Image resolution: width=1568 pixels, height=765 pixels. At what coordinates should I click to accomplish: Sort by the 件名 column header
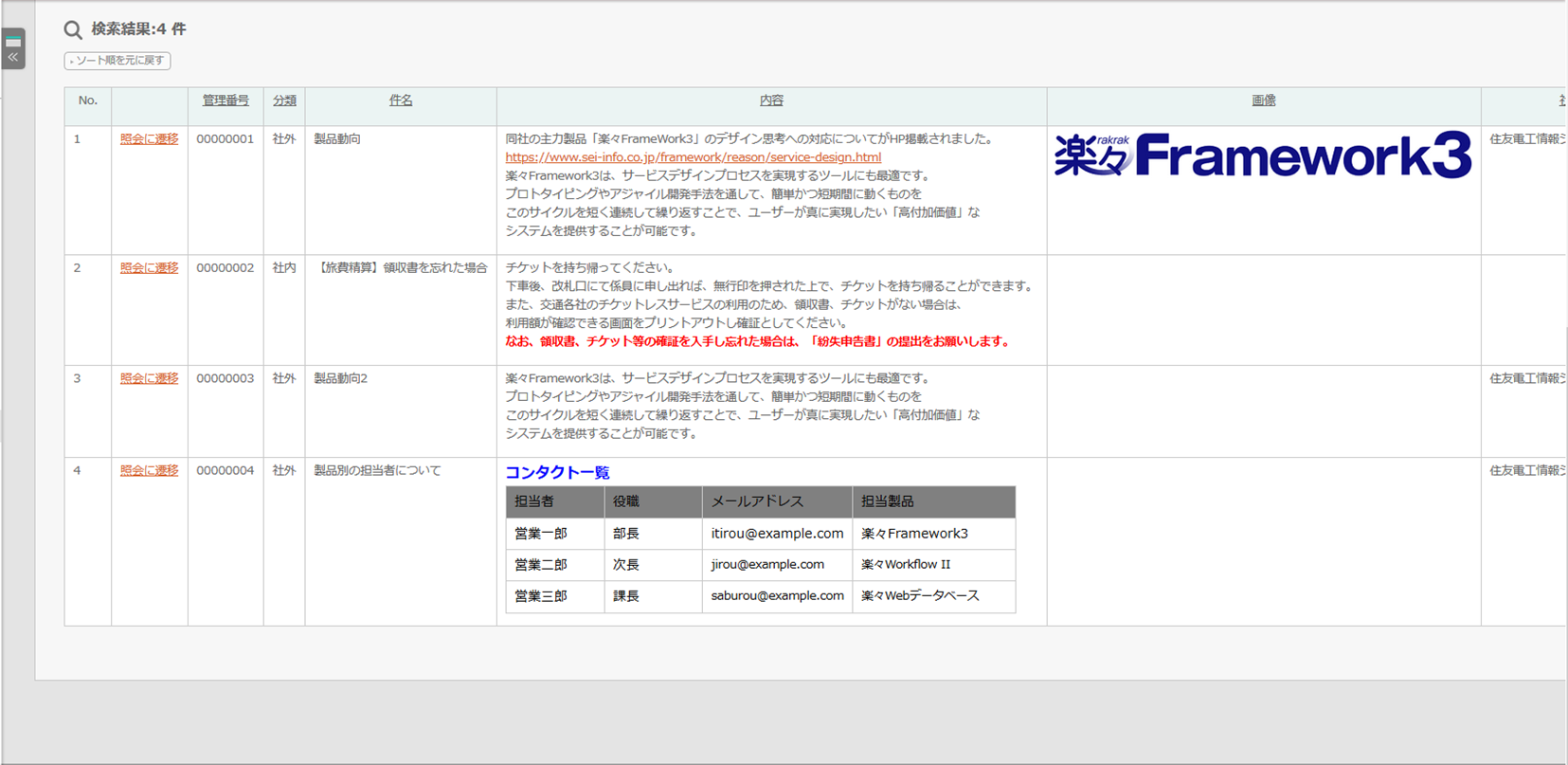point(401,100)
